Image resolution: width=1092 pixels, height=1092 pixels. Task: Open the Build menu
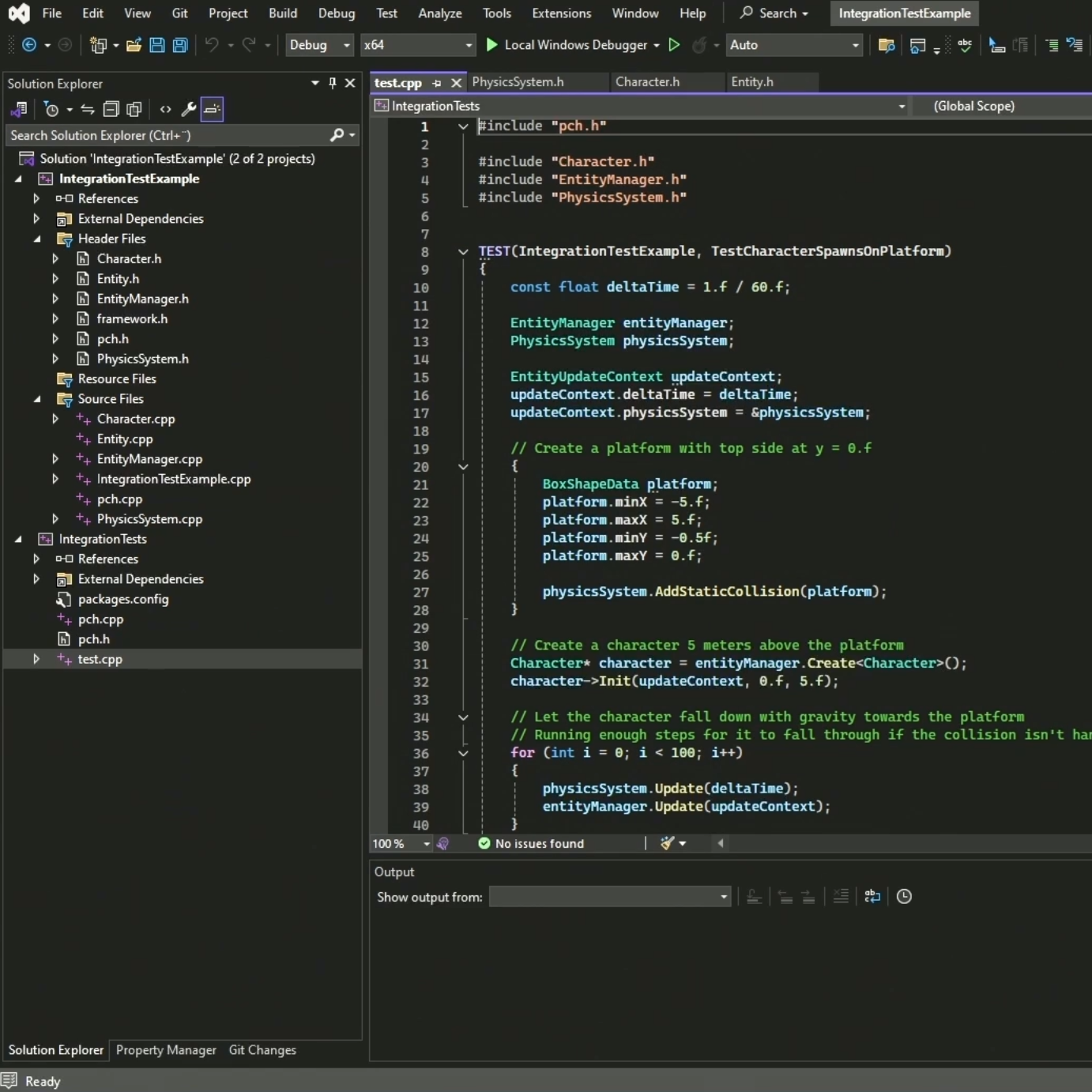tap(282, 13)
